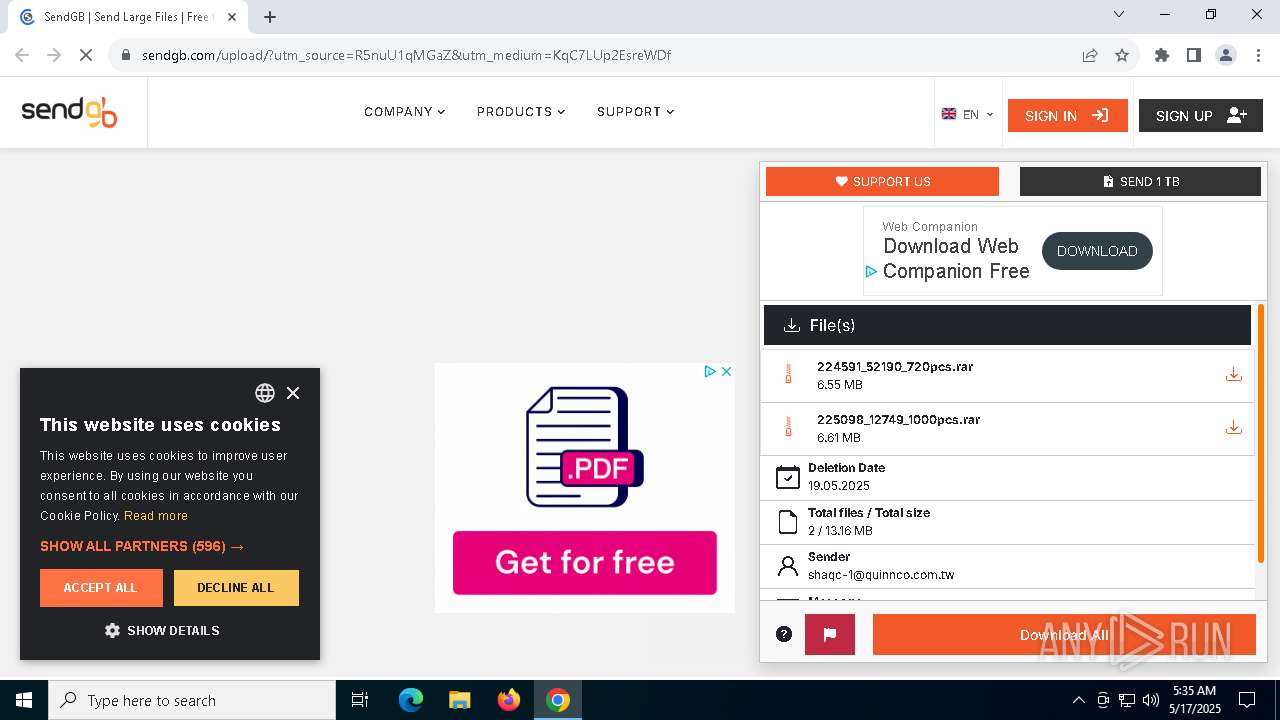Click the SIGN IN button
Viewport: 1280px width, 720px height.
(x=1068, y=116)
